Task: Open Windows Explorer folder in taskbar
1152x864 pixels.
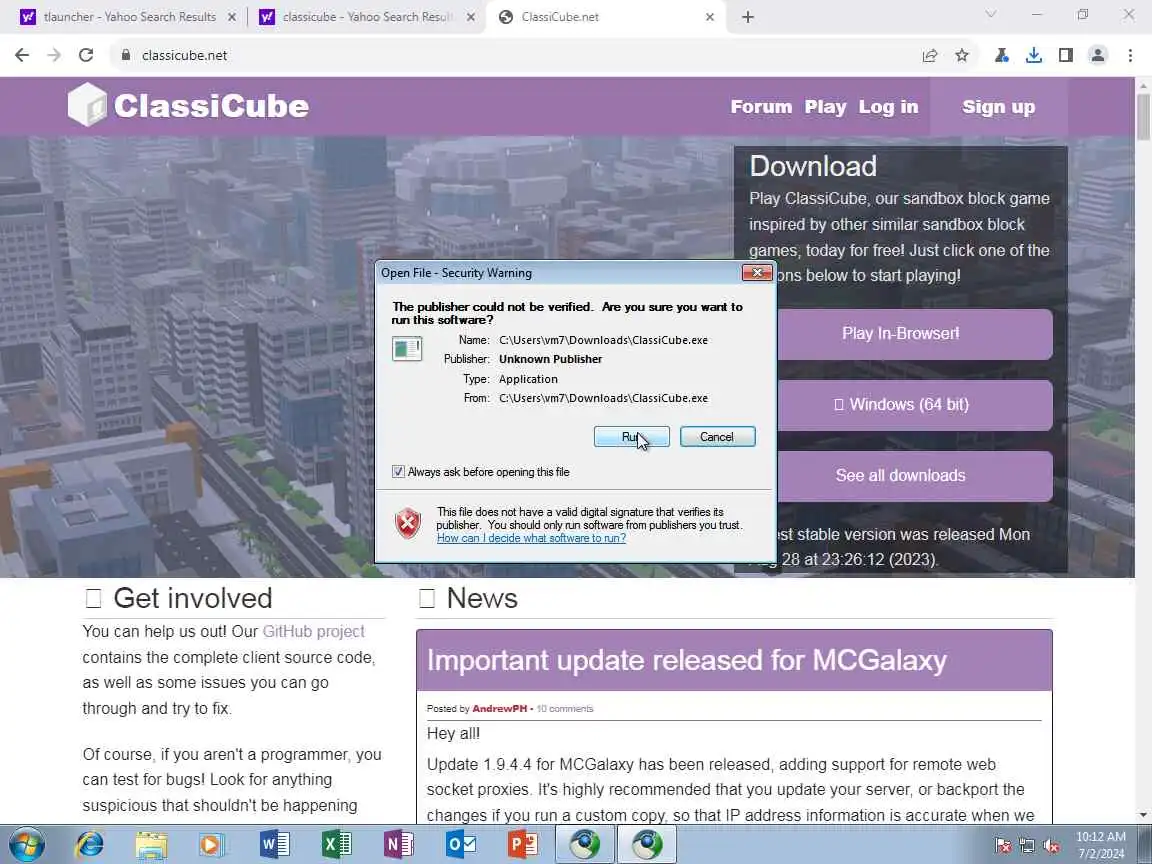Action: tap(151, 844)
